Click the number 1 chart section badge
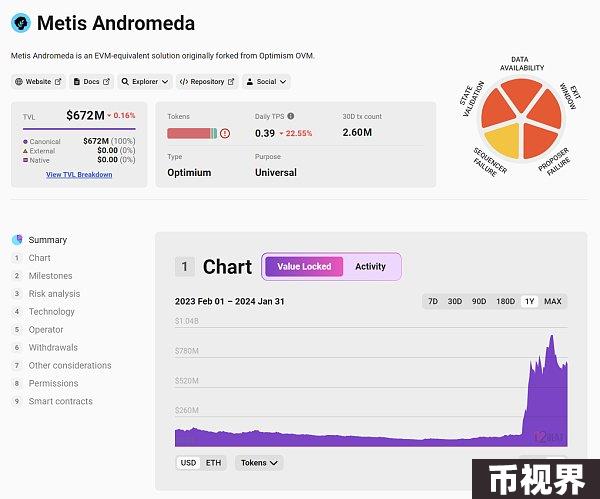This screenshot has height=499, width=600. tap(184, 266)
